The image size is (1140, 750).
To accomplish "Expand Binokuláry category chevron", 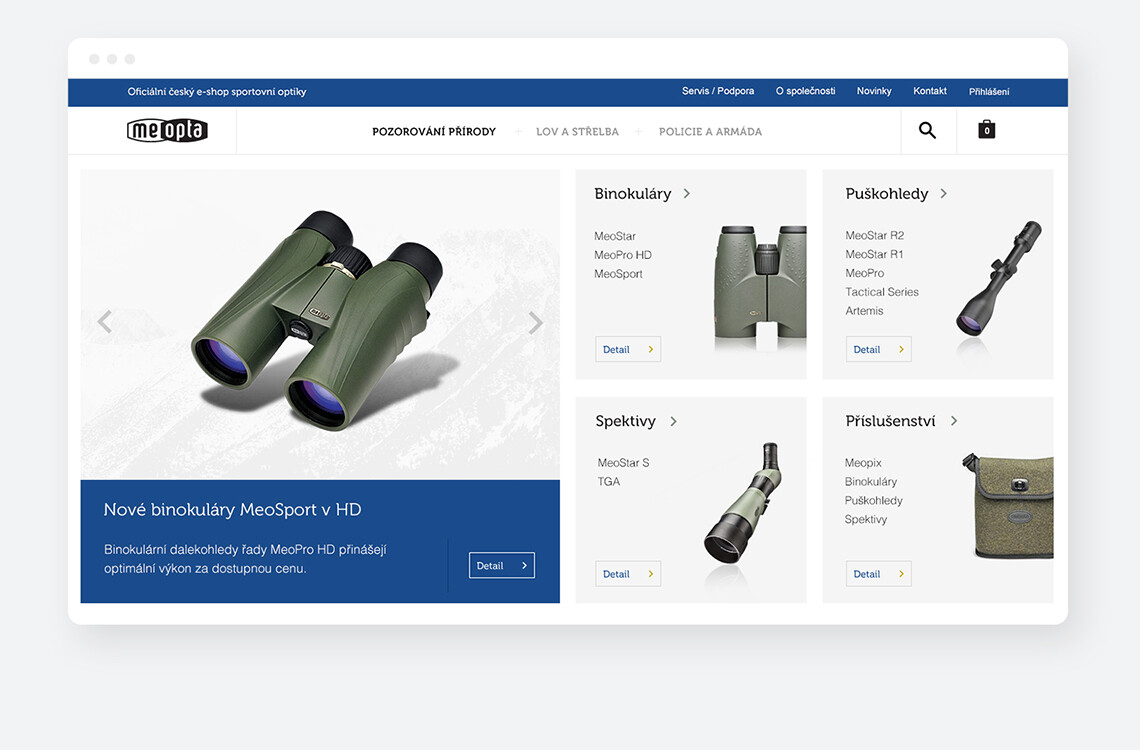I will [x=687, y=194].
